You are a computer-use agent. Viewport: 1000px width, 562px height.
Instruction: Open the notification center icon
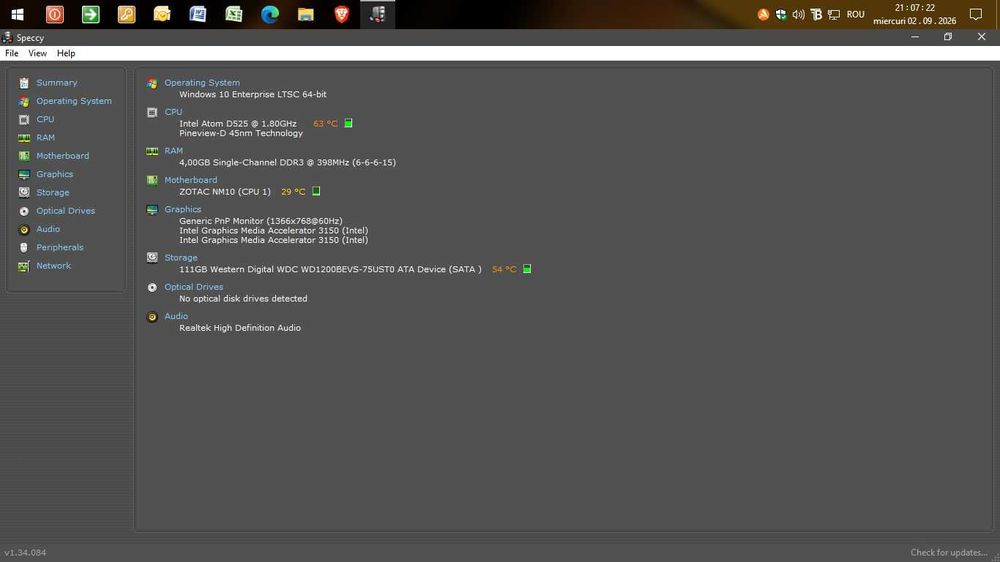point(976,14)
